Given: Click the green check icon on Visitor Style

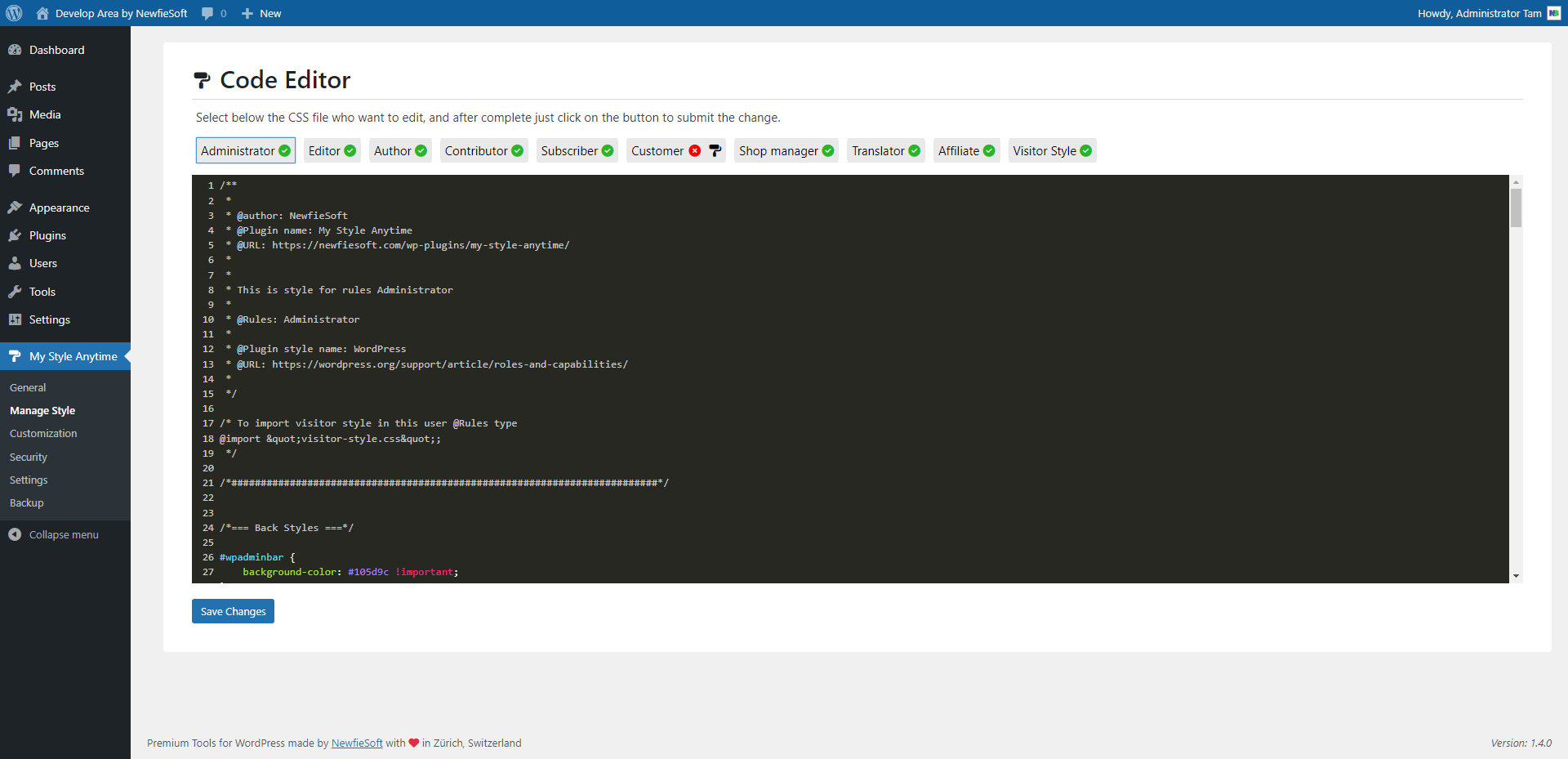Looking at the screenshot, I should click(x=1085, y=150).
